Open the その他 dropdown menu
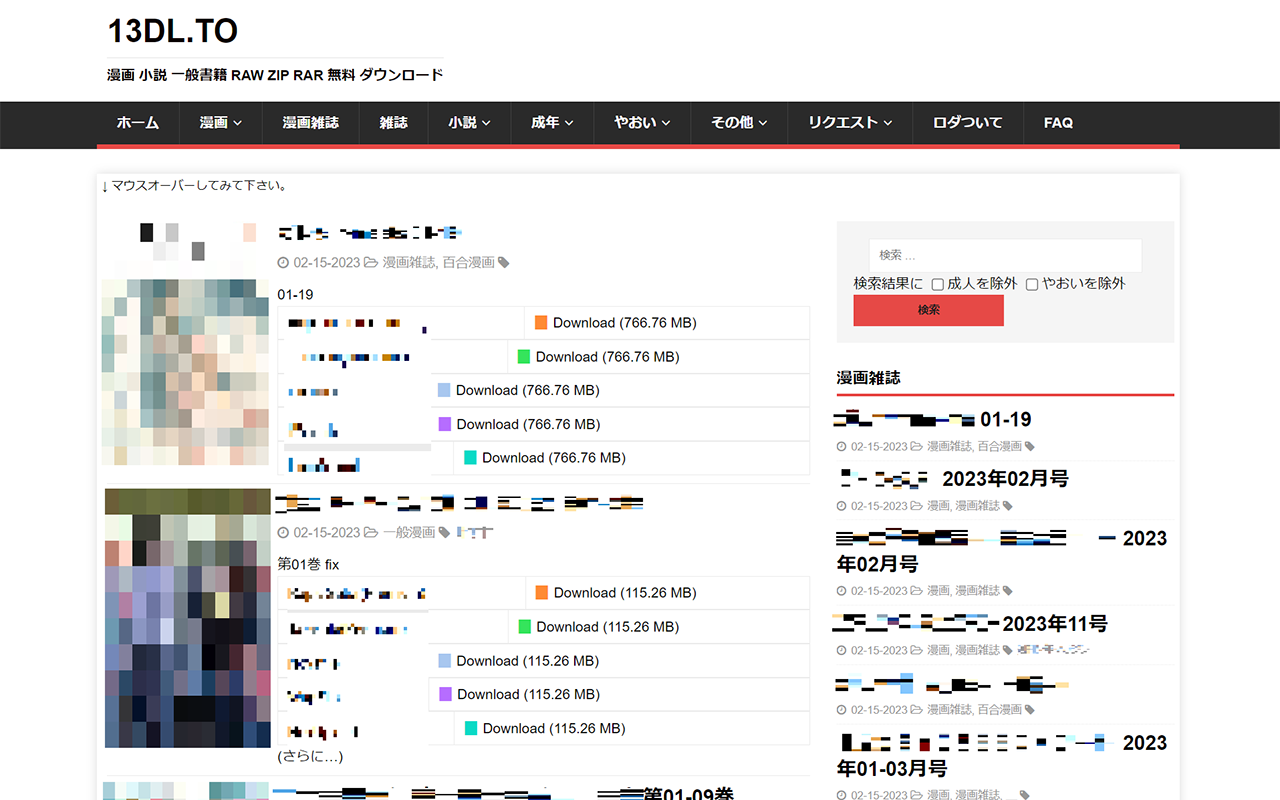Viewport: 1280px width, 800px height. coord(739,123)
